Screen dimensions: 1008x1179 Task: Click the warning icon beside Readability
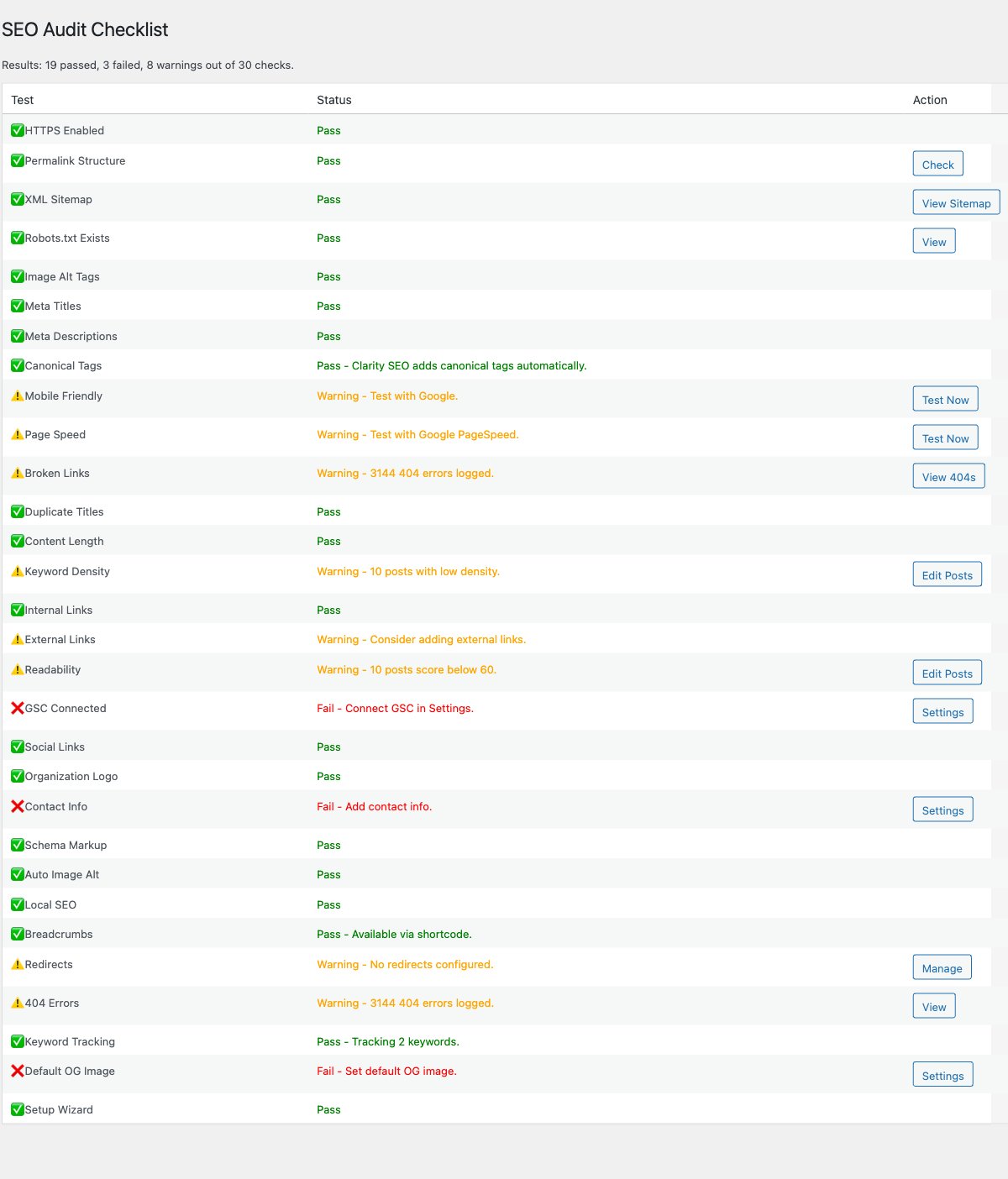18,669
